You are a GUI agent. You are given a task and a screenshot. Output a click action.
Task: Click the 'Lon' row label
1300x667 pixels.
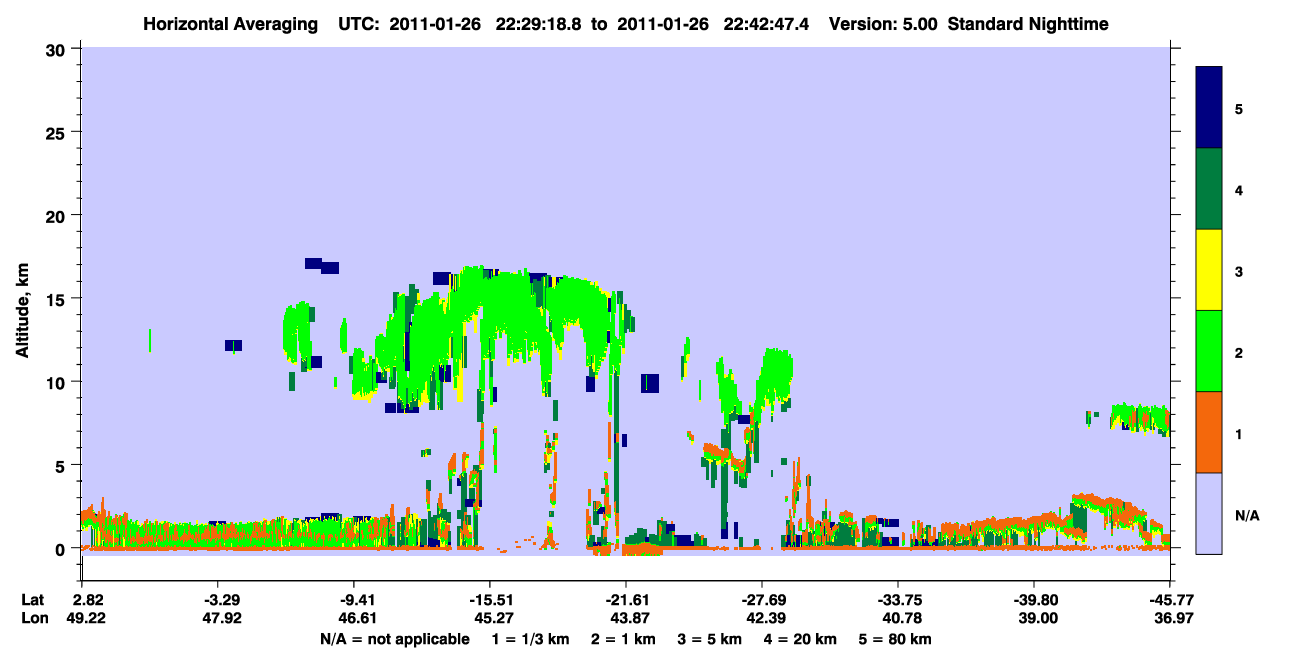[33, 618]
